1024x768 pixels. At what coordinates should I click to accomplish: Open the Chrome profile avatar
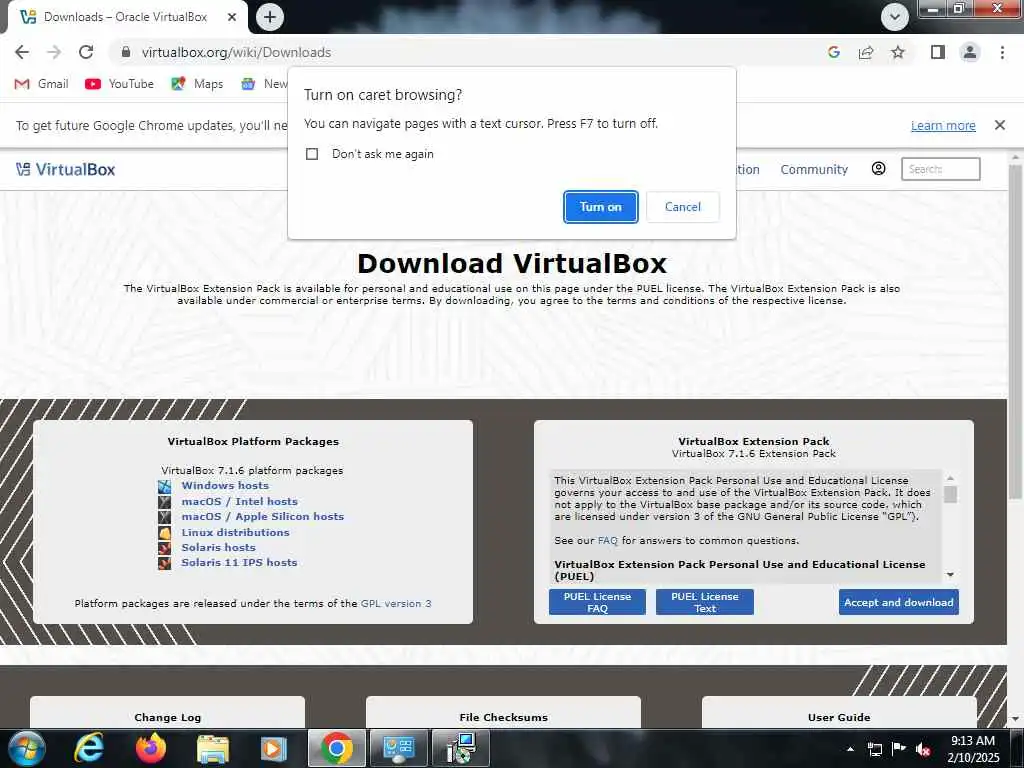pos(970,52)
